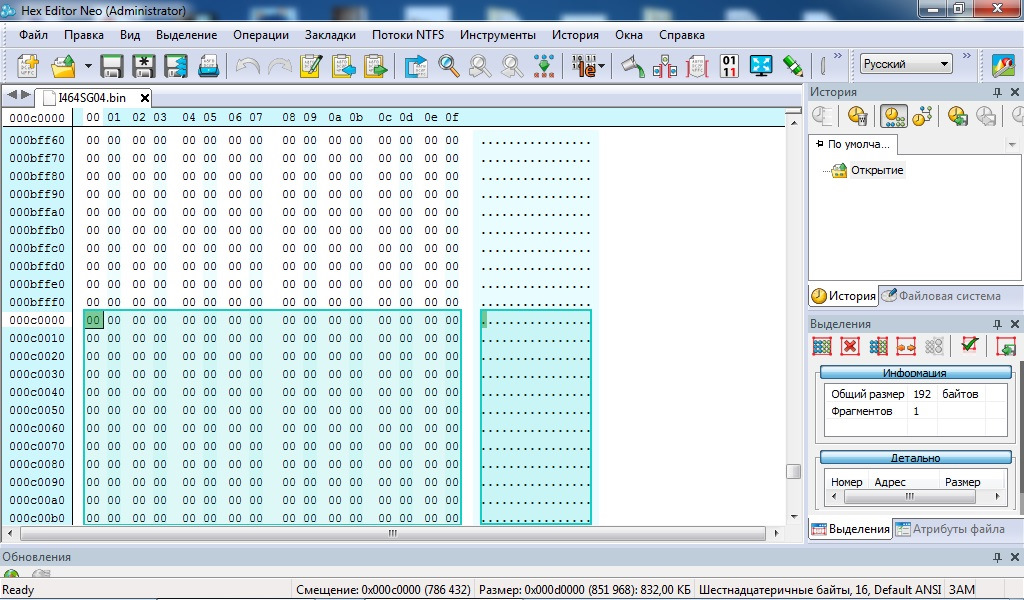Select the I464SG04.bin document tab
Viewport: 1024px width, 600px height.
pos(91,98)
